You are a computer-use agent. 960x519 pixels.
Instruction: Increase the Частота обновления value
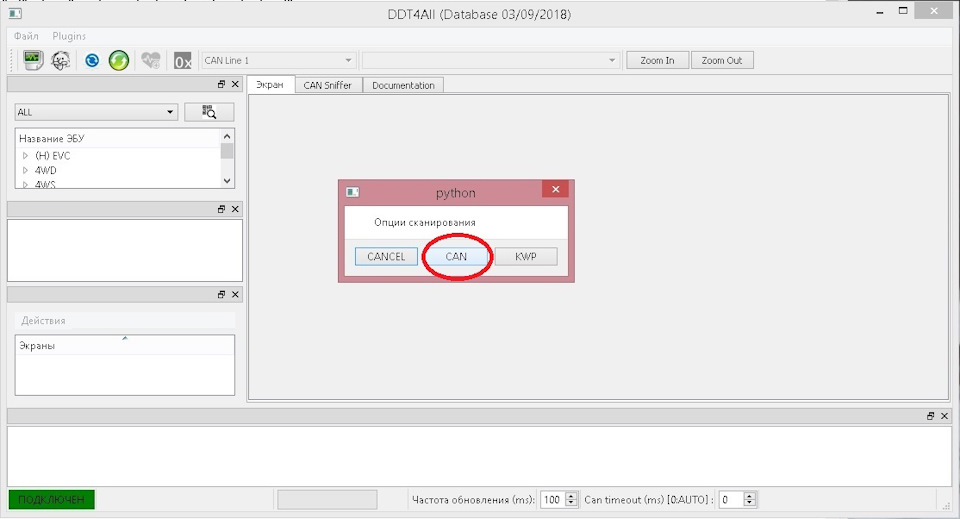pyautogui.click(x=571, y=496)
